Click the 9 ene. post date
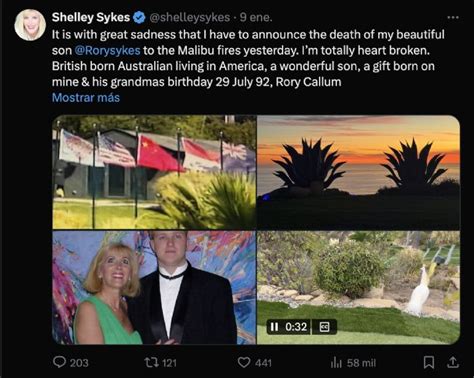 point(256,17)
